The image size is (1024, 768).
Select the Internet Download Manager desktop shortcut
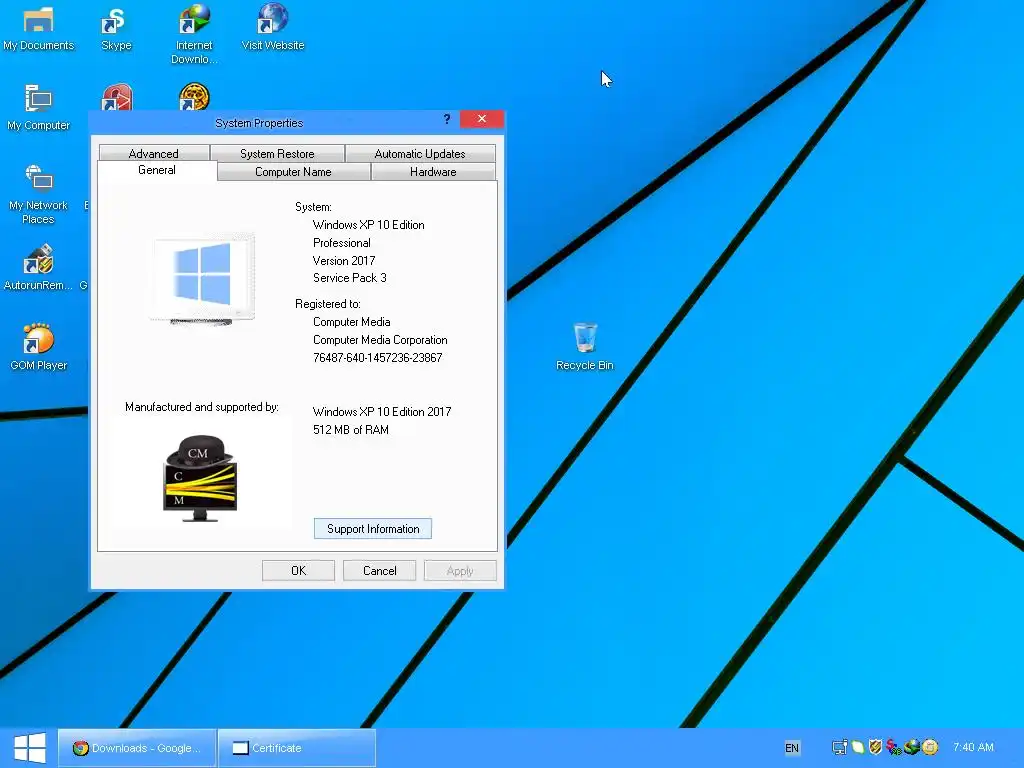pos(194,34)
